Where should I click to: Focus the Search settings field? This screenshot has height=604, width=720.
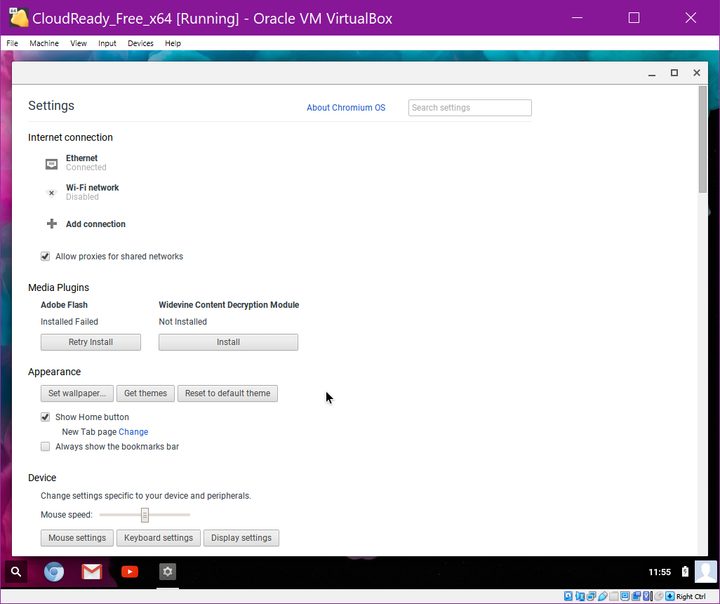point(470,107)
